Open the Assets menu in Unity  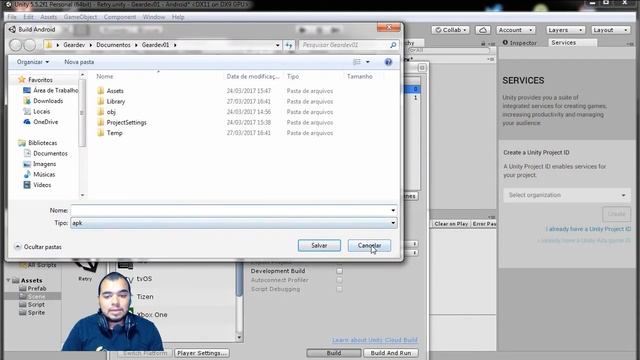(x=49, y=17)
